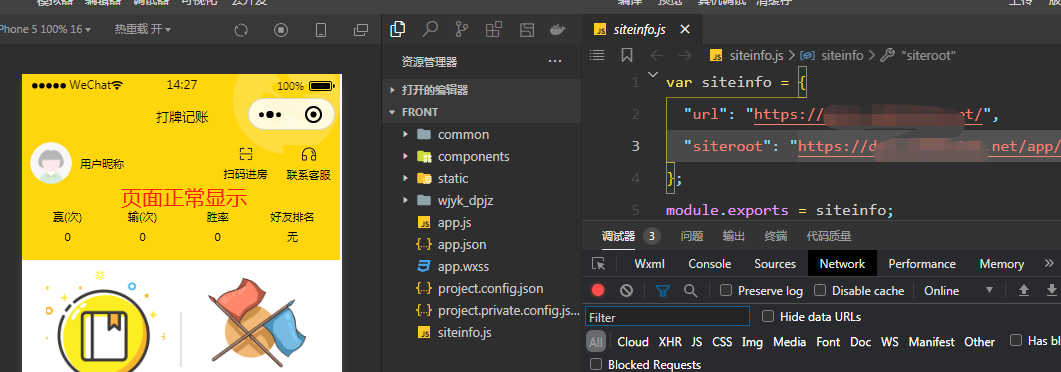This screenshot has height=372, width=1061.
Task: Switch to the Sources tab
Action: click(x=775, y=264)
